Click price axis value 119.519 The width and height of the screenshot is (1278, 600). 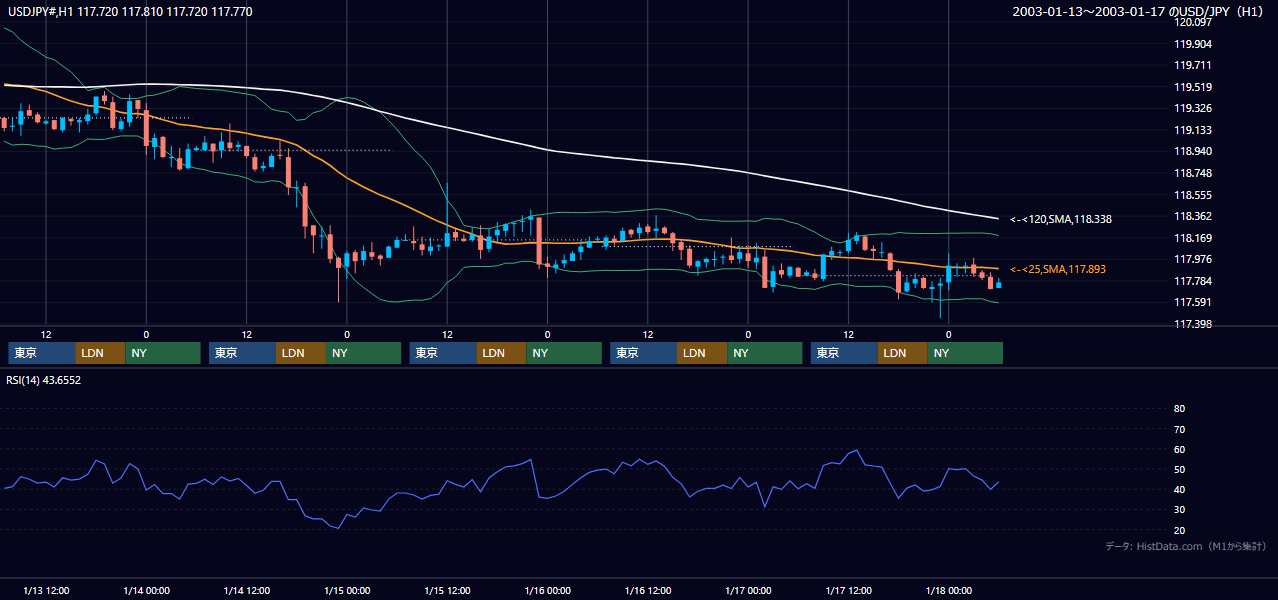[1192, 87]
